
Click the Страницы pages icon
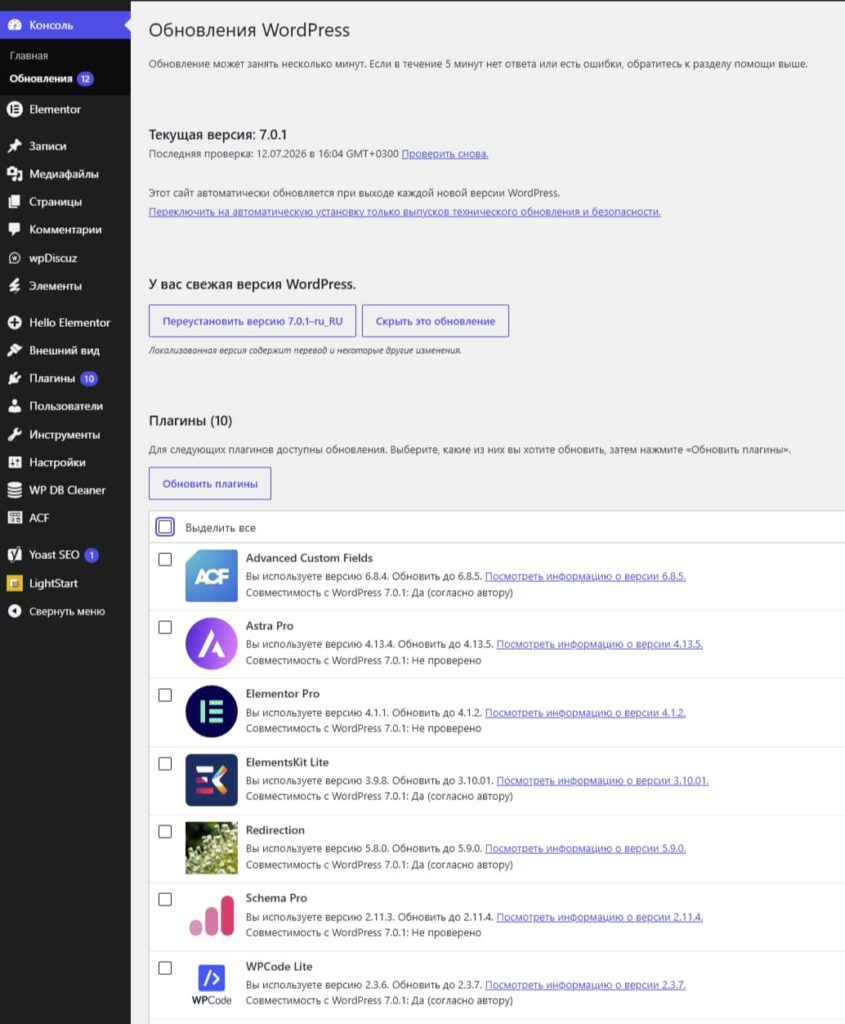click(x=14, y=202)
